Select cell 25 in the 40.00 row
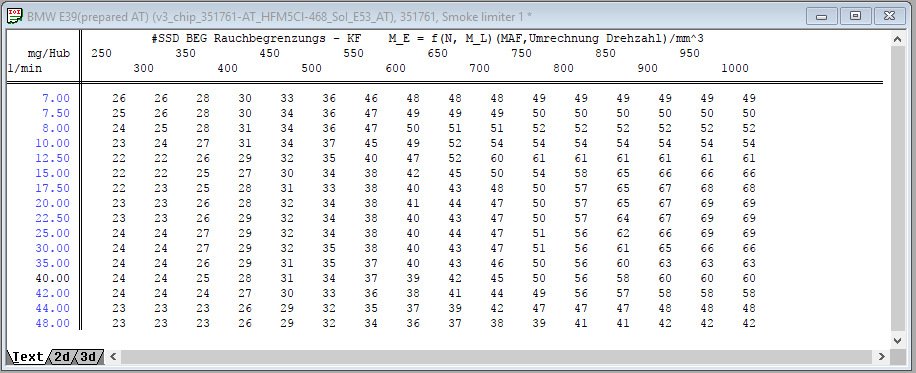The height and width of the screenshot is (373, 916). 203,278
